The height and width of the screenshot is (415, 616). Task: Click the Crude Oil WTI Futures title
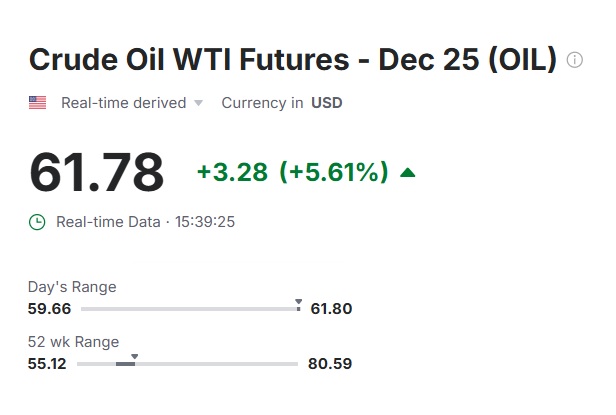(292, 59)
